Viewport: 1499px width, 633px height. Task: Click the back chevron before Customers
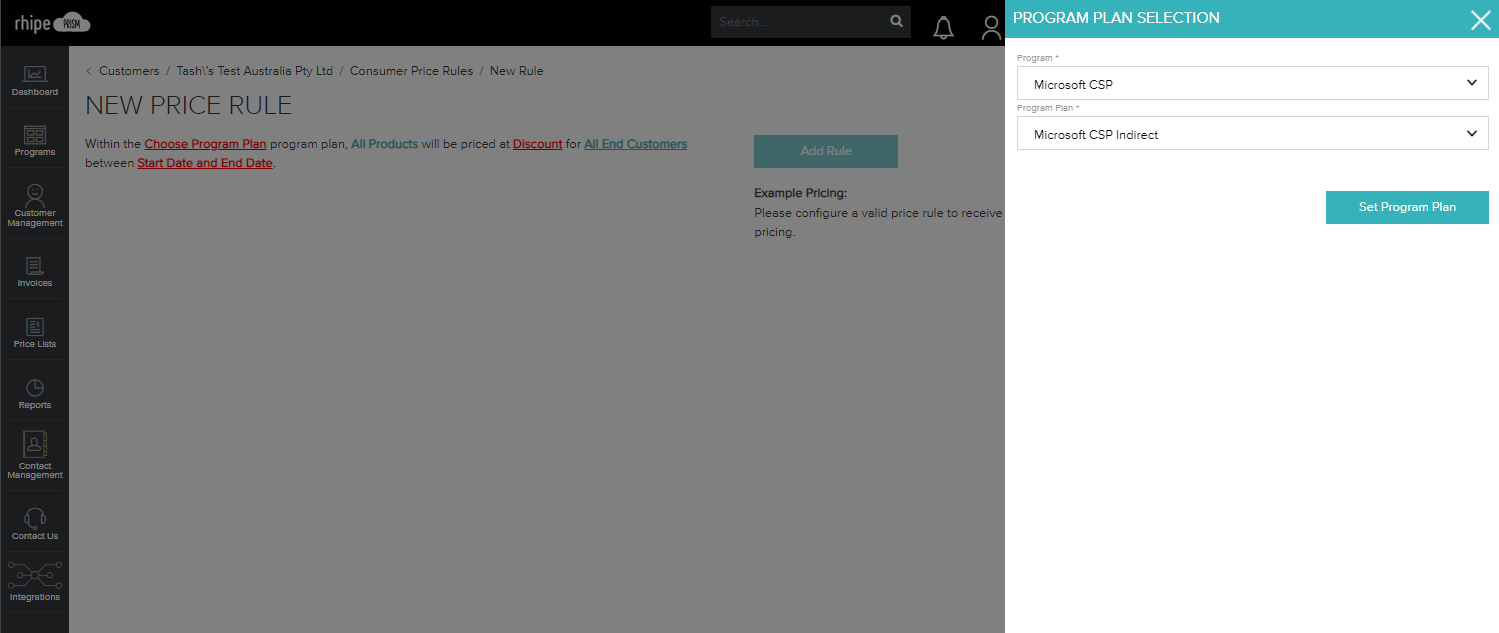tap(89, 71)
